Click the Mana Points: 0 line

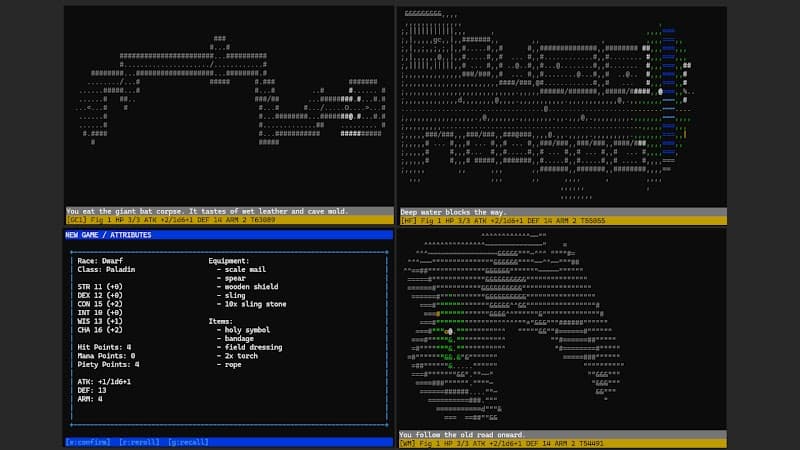coord(106,356)
